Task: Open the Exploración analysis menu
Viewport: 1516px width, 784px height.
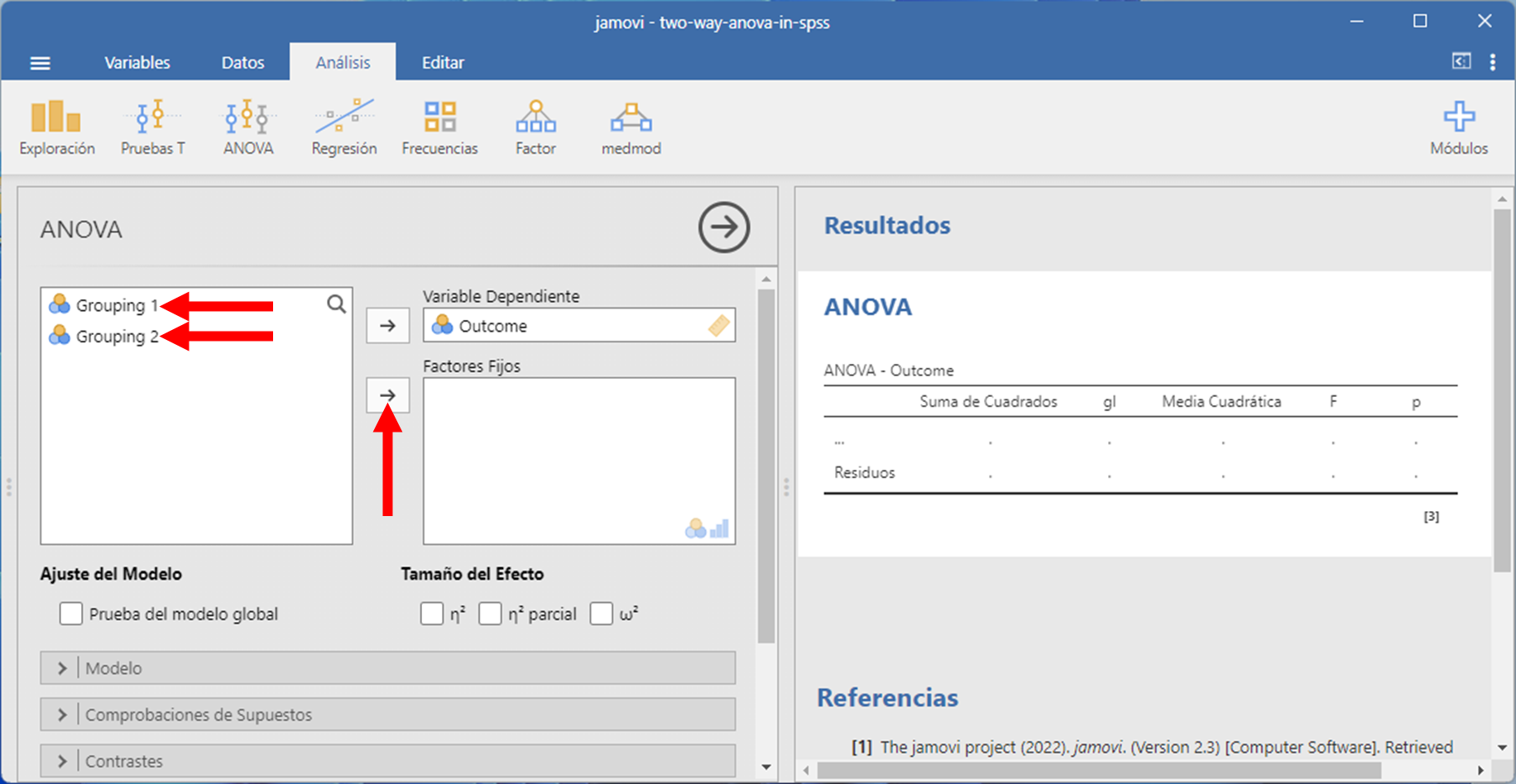Action: pos(56,127)
